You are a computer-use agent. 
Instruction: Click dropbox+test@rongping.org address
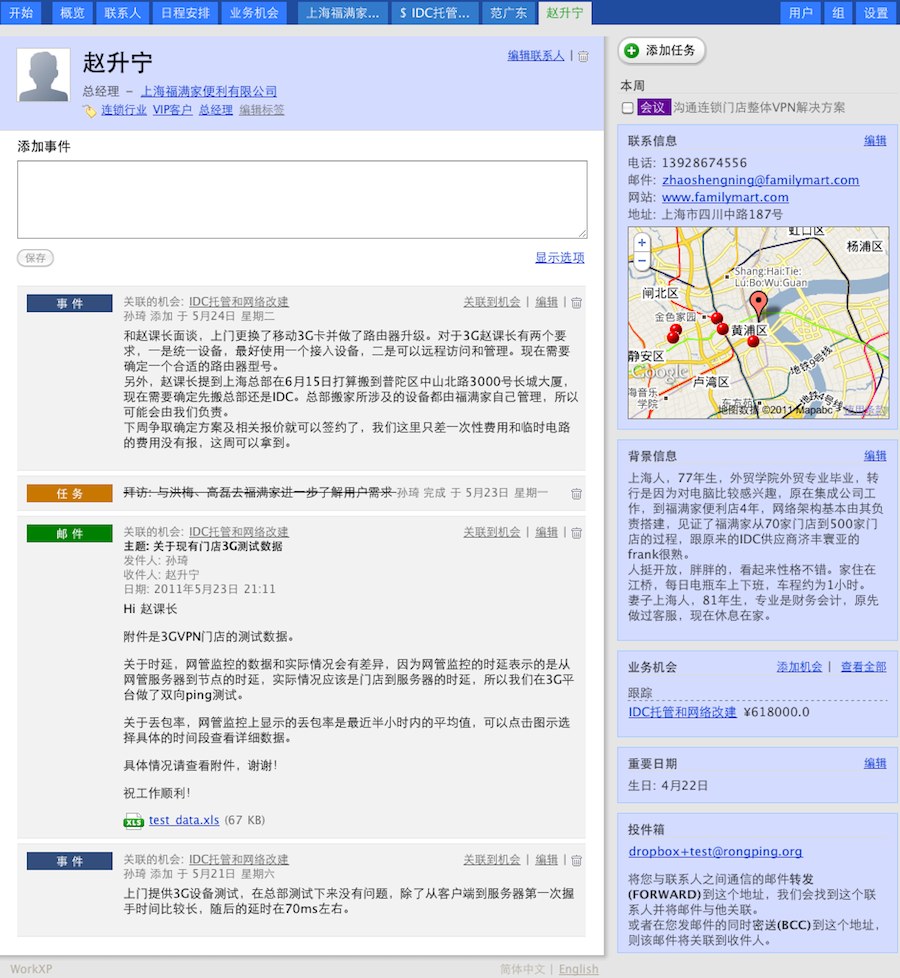coord(715,851)
